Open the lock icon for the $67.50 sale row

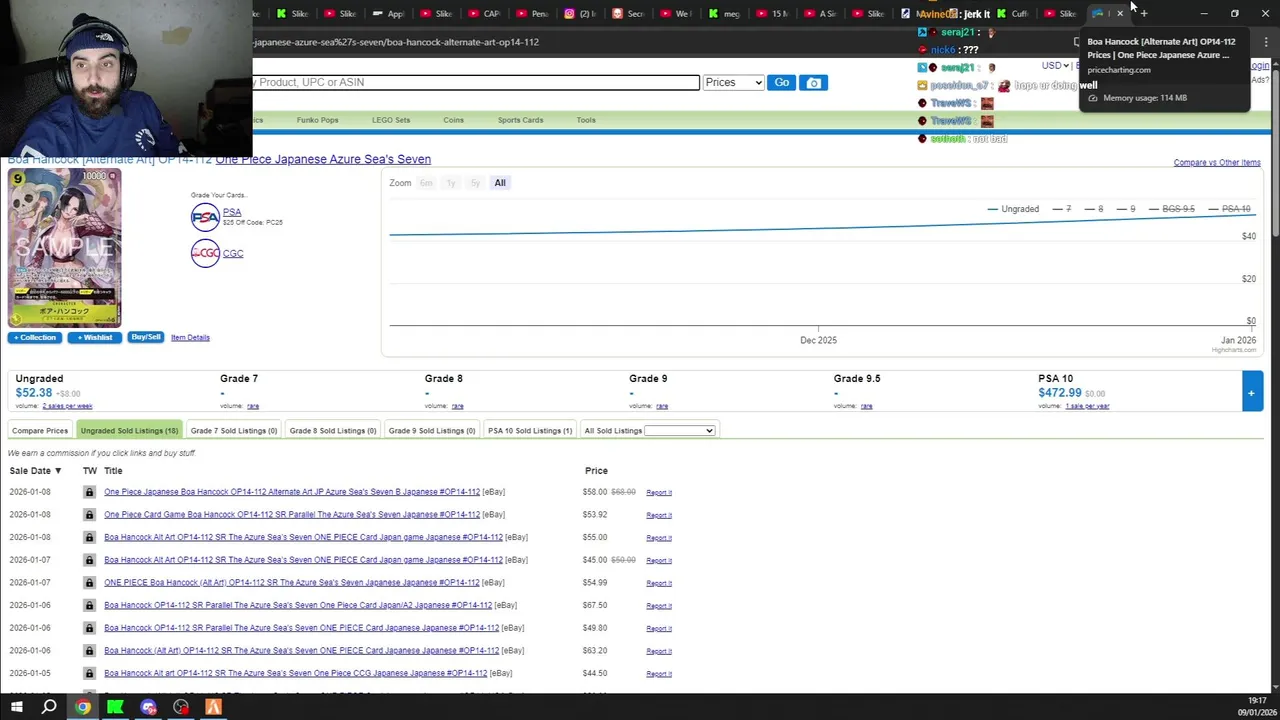coord(89,605)
